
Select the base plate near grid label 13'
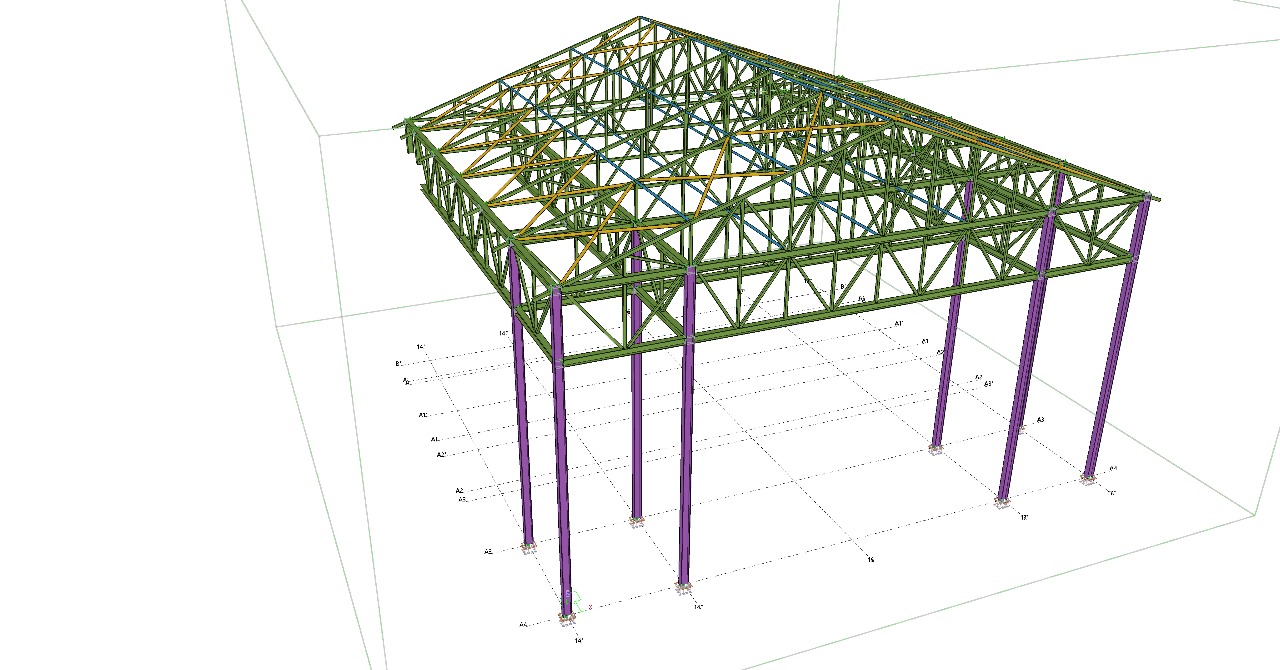click(1002, 503)
